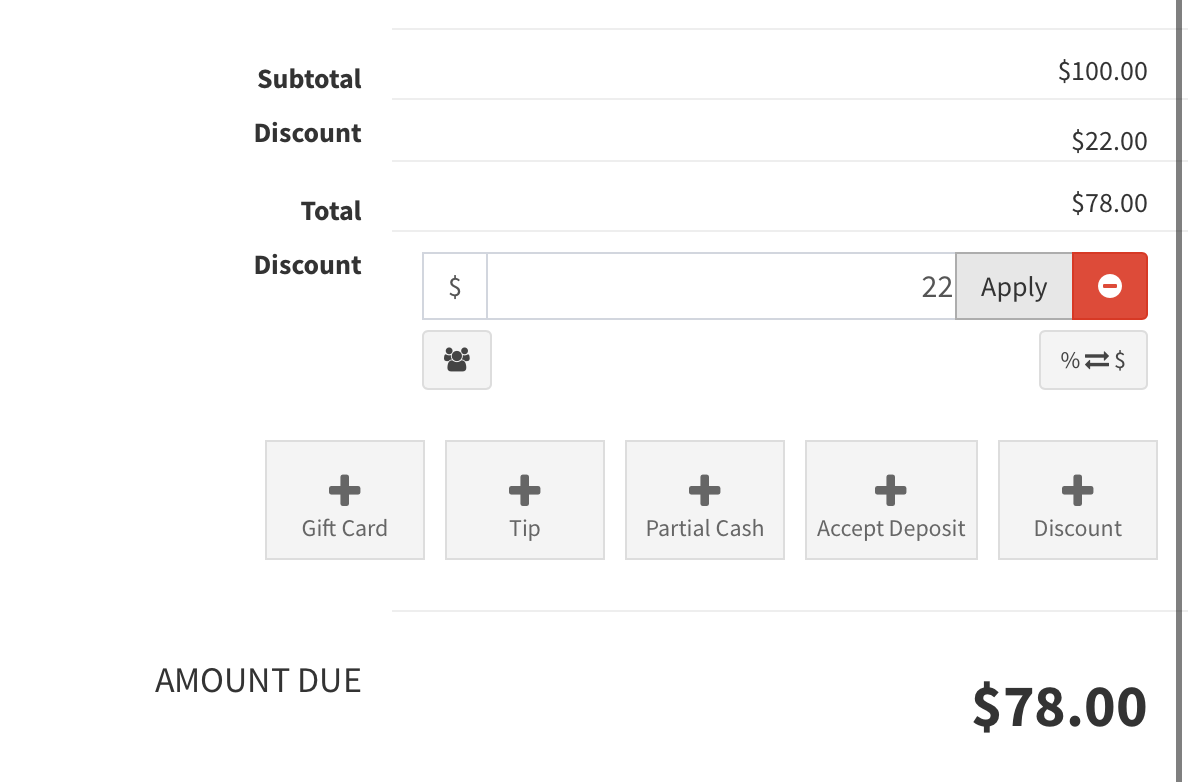
Task: Click the $100.00 subtotal value
Action: click(x=1102, y=71)
